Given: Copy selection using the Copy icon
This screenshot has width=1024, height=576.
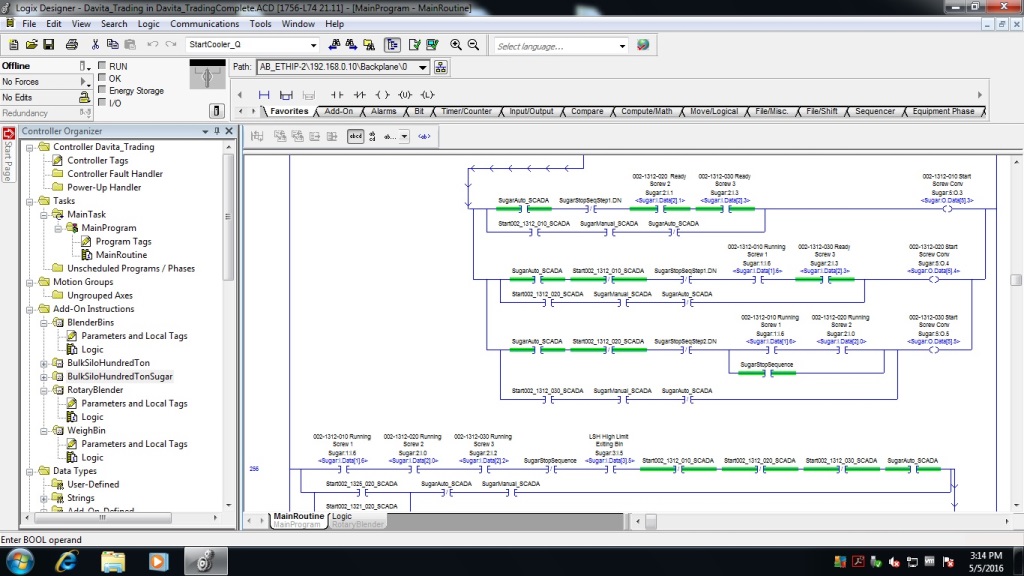Looking at the screenshot, I should coord(112,44).
